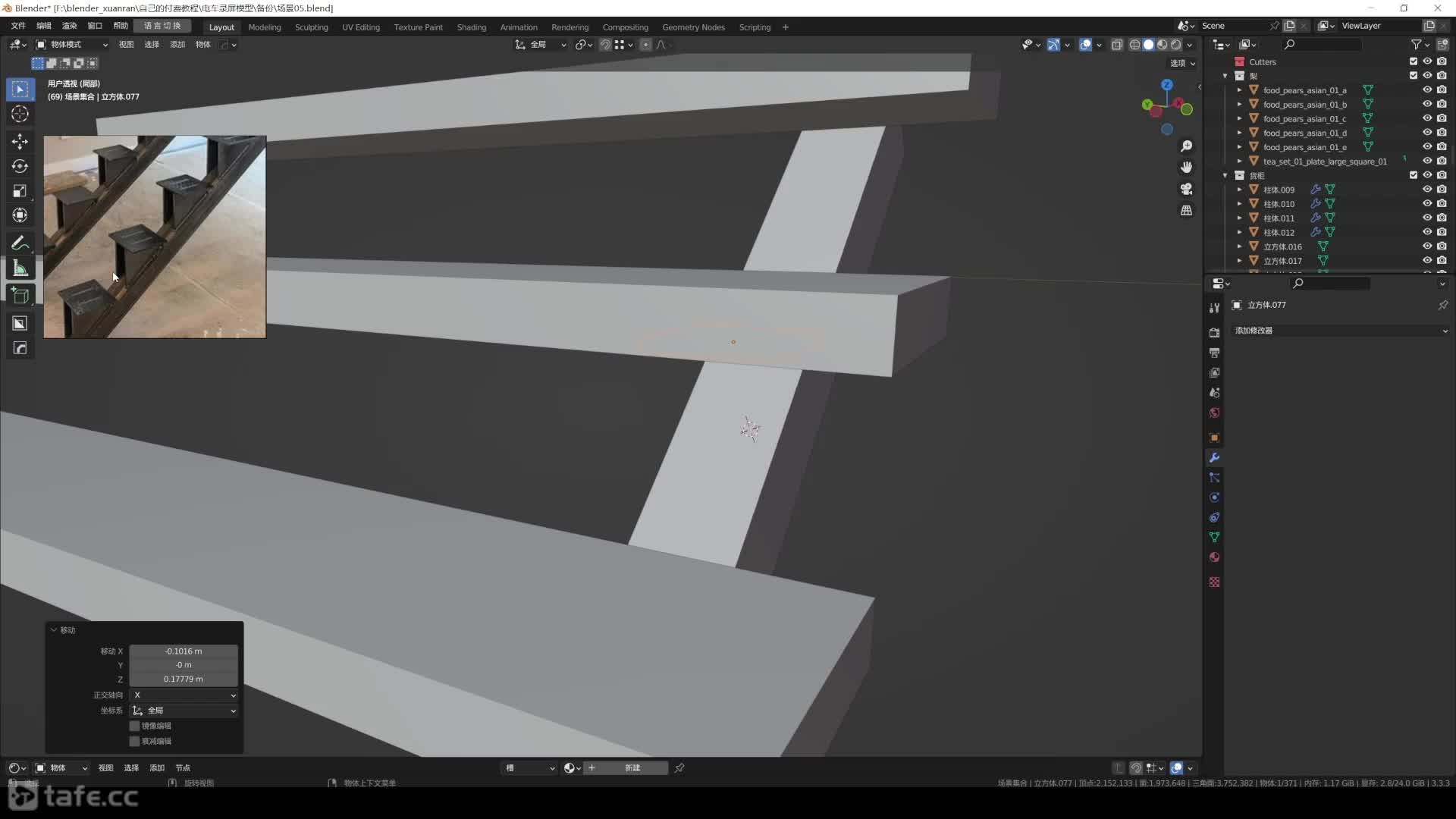Screen dimensions: 1456x819
Task: Open the Physics properties tab
Action: (x=1214, y=497)
